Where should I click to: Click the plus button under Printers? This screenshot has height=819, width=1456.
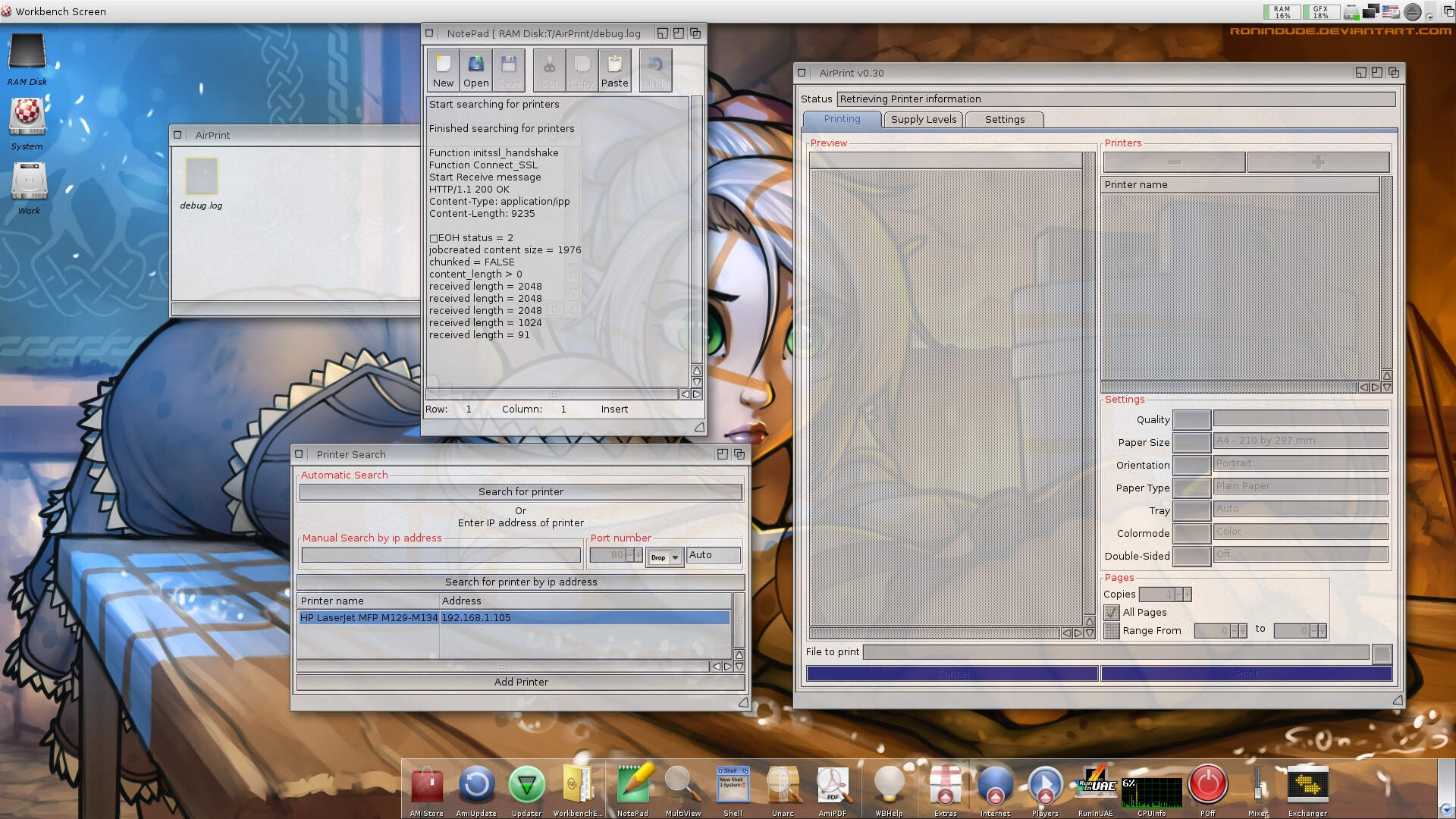coord(1318,162)
